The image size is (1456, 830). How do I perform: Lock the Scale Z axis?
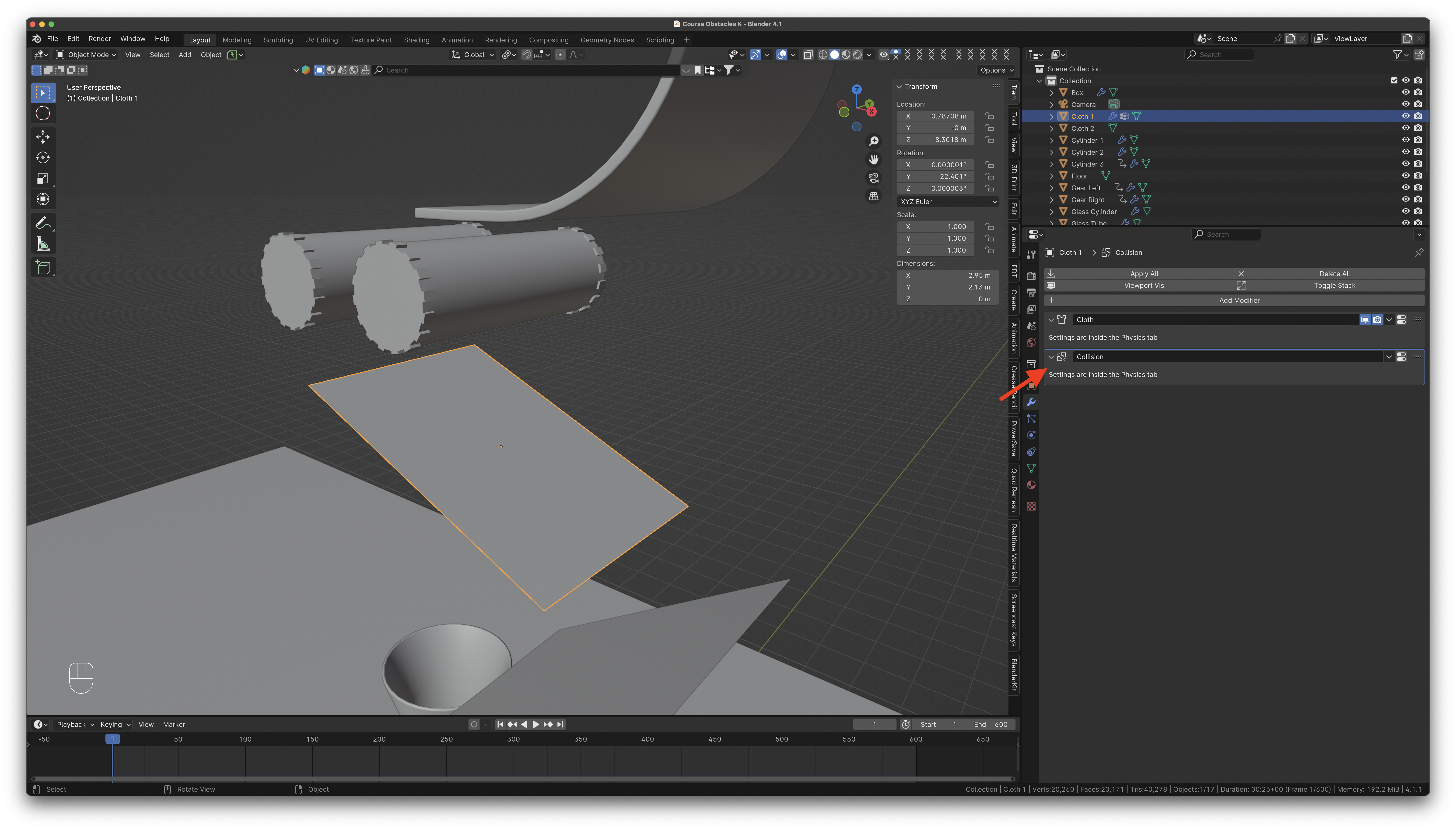[x=990, y=250]
